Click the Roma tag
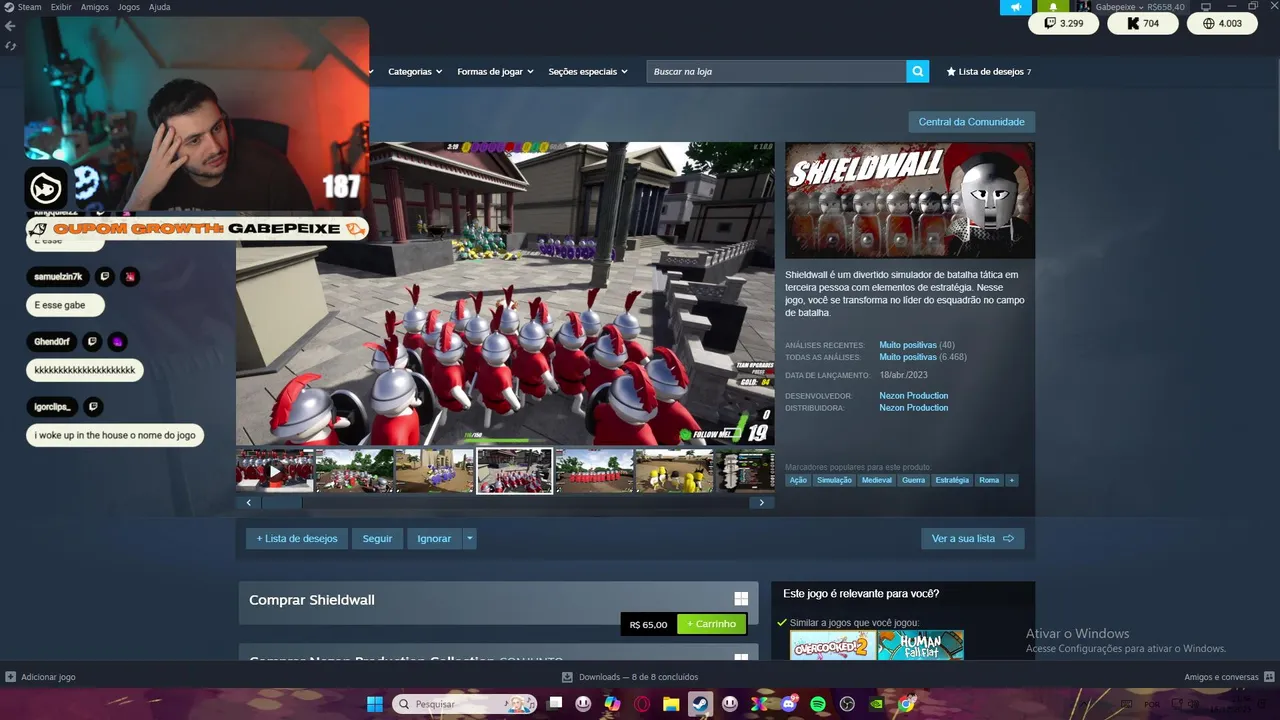1280x720 pixels. tap(989, 480)
